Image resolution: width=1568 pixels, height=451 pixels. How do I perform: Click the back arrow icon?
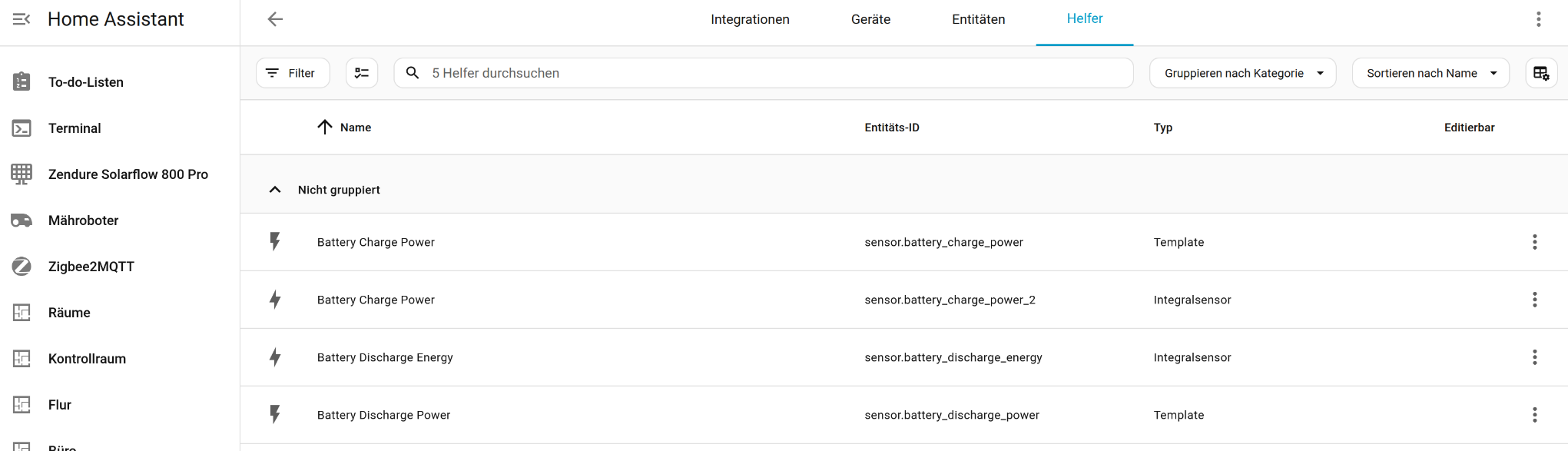[x=275, y=19]
